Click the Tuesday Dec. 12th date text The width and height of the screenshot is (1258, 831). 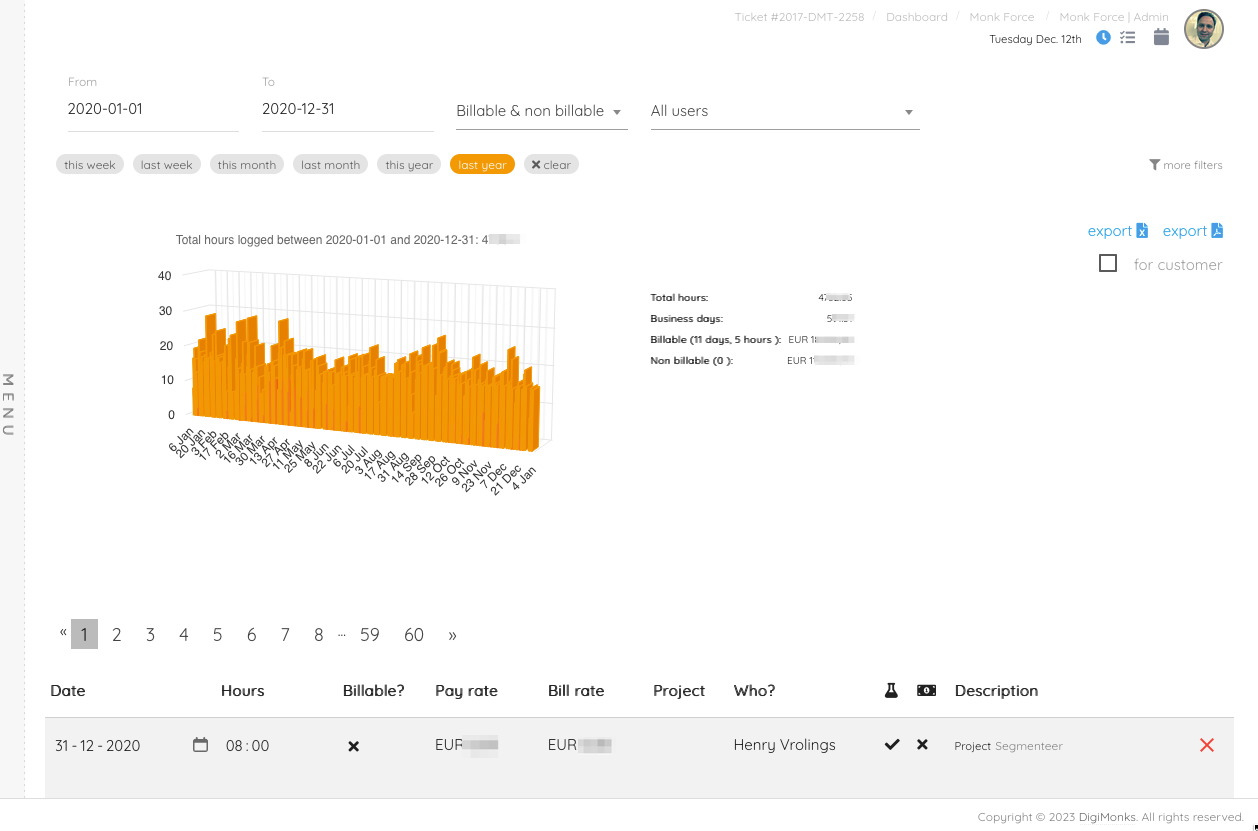point(1035,39)
